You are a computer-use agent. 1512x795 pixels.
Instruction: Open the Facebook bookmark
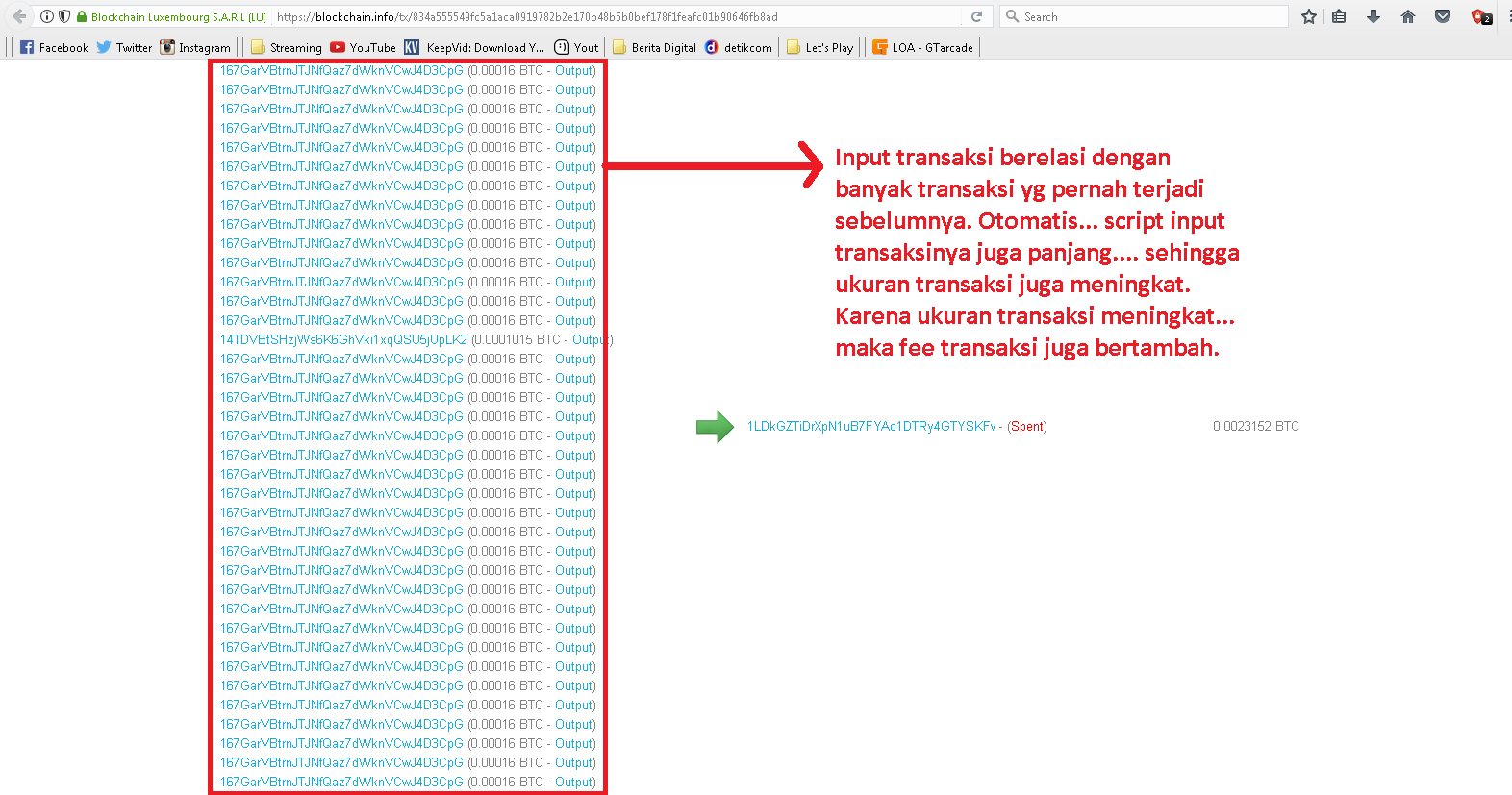pyautogui.click(x=54, y=47)
